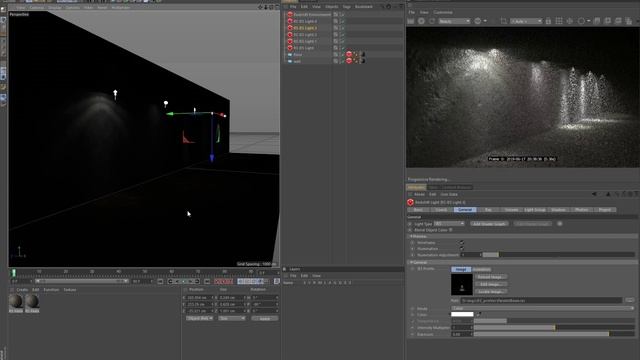
Task: Click the viewport maximize icon at top right of Perspective view
Action: (x=277, y=7)
